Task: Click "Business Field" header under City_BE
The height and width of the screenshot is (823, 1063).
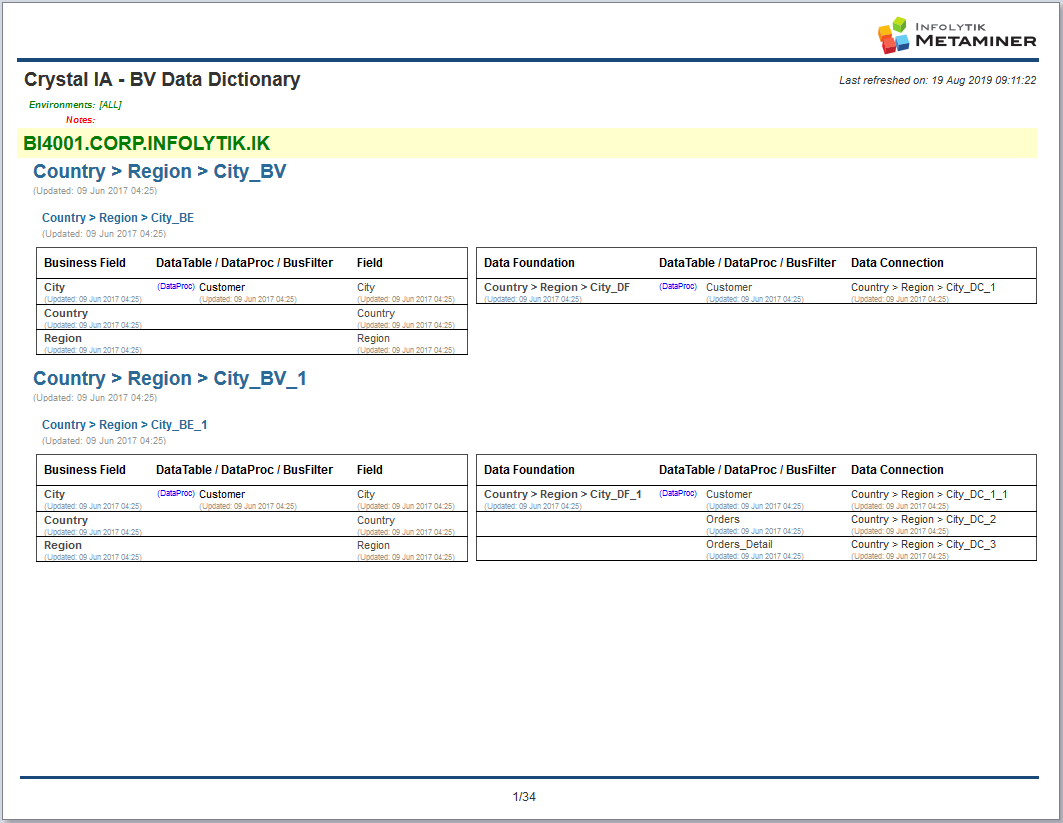Action: coord(85,263)
